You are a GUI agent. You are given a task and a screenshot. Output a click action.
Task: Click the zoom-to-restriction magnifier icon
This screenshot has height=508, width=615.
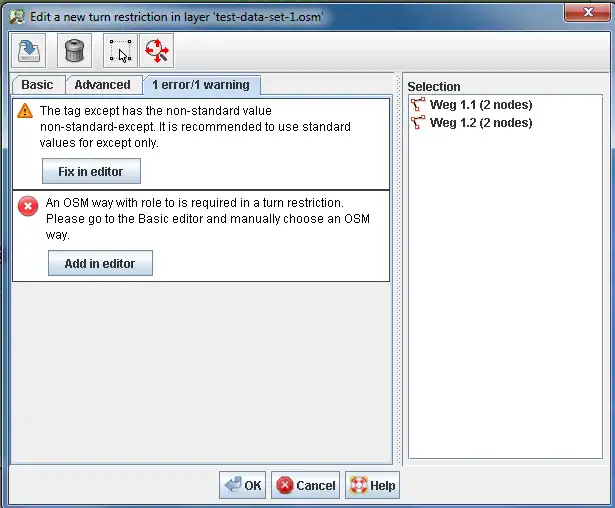tap(156, 49)
